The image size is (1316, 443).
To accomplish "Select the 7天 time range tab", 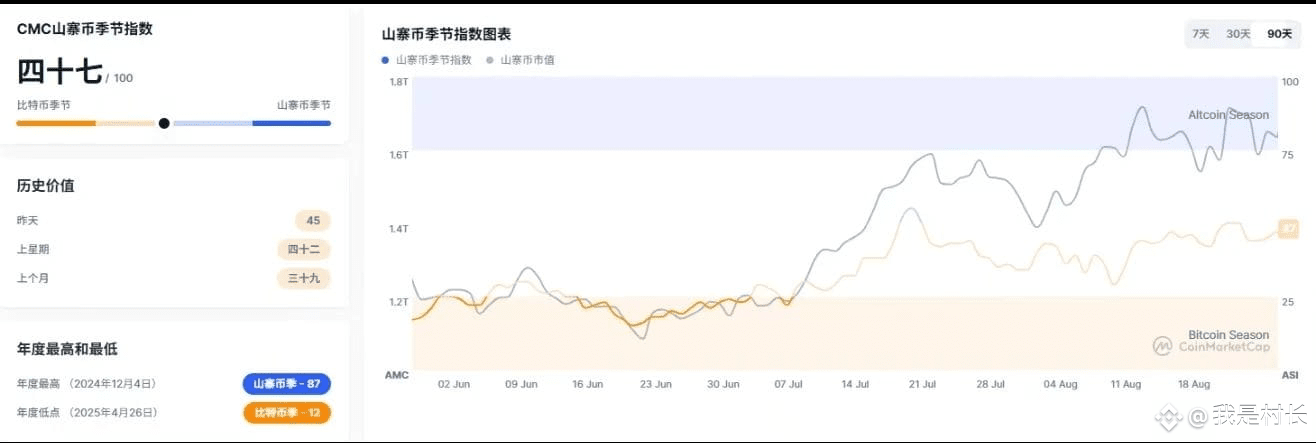I will click(1200, 34).
